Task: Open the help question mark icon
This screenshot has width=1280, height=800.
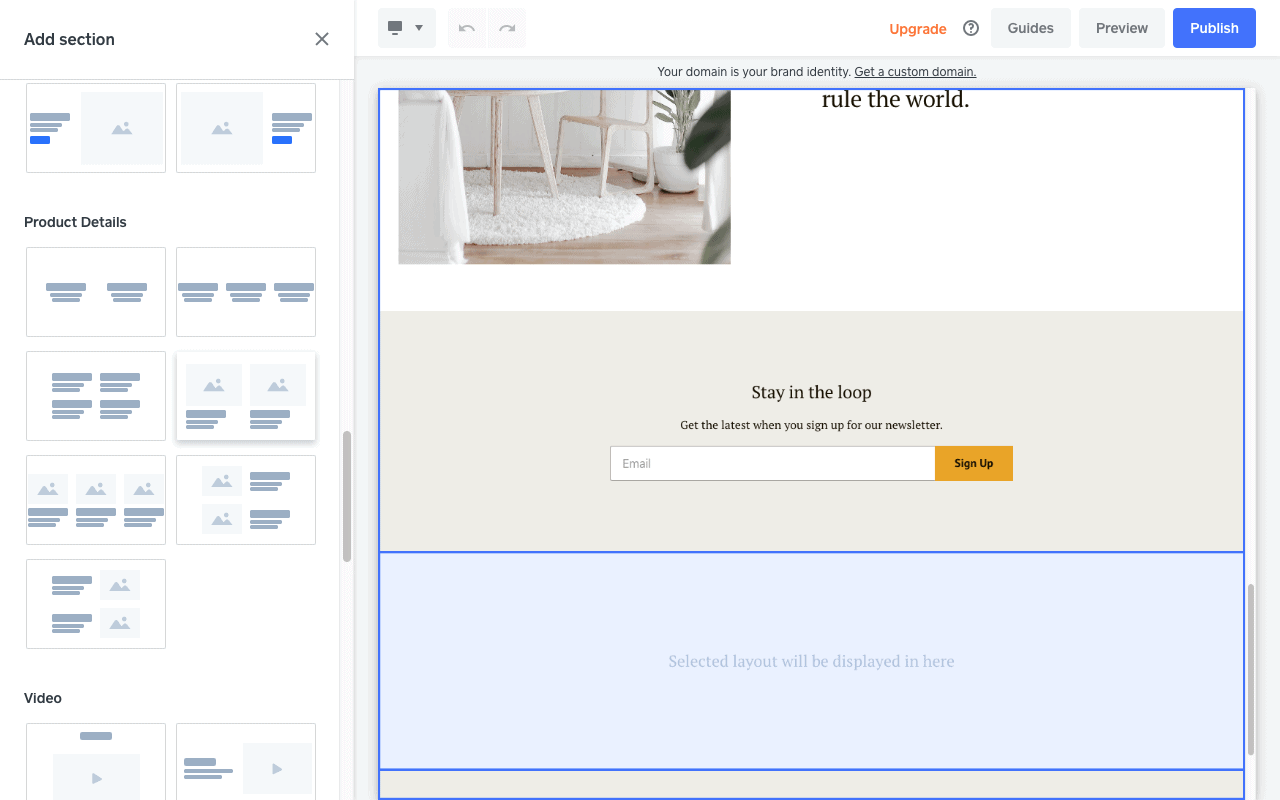Action: point(971,28)
